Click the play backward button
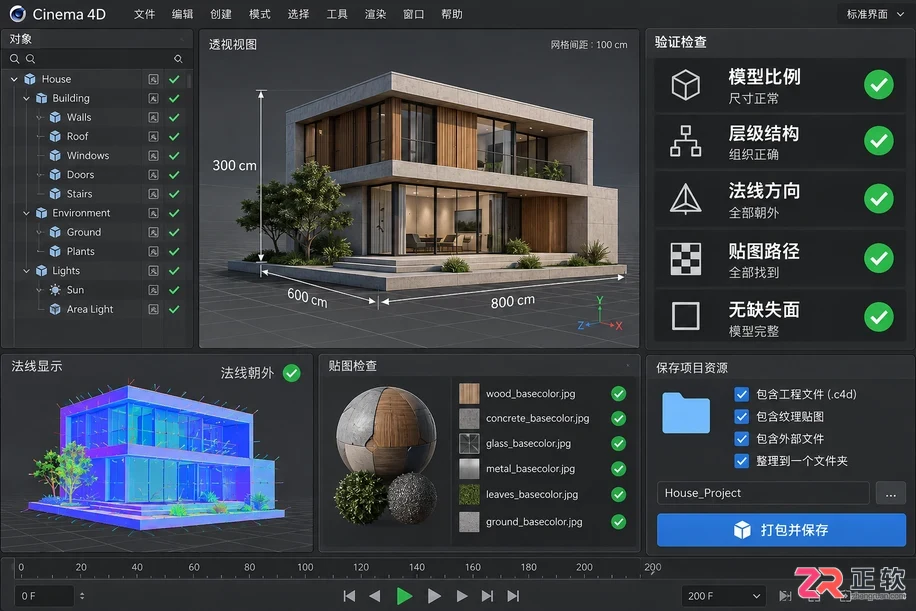 pos(375,596)
